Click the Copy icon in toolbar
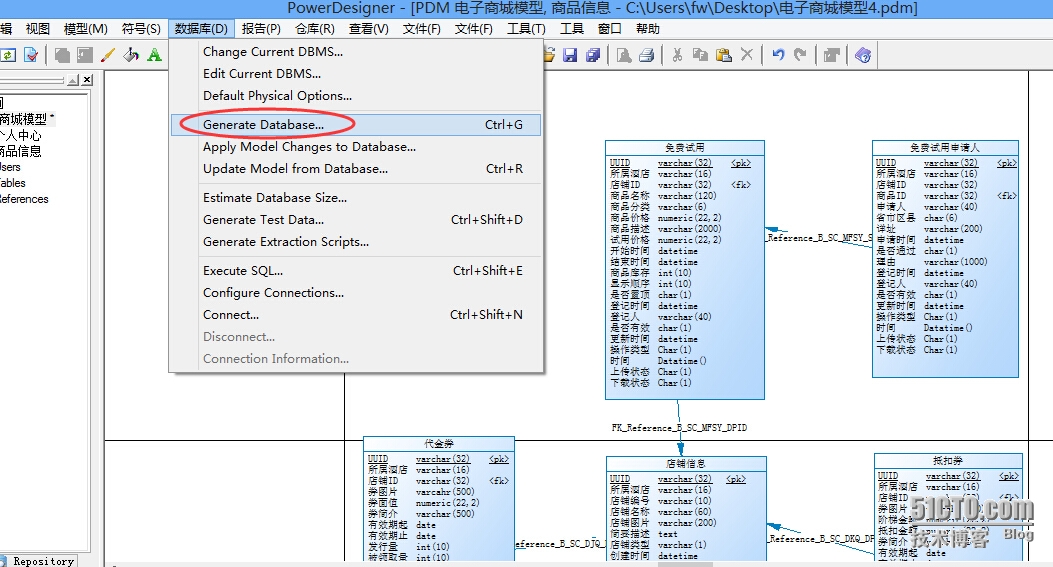This screenshot has height=567, width=1053. (700, 55)
